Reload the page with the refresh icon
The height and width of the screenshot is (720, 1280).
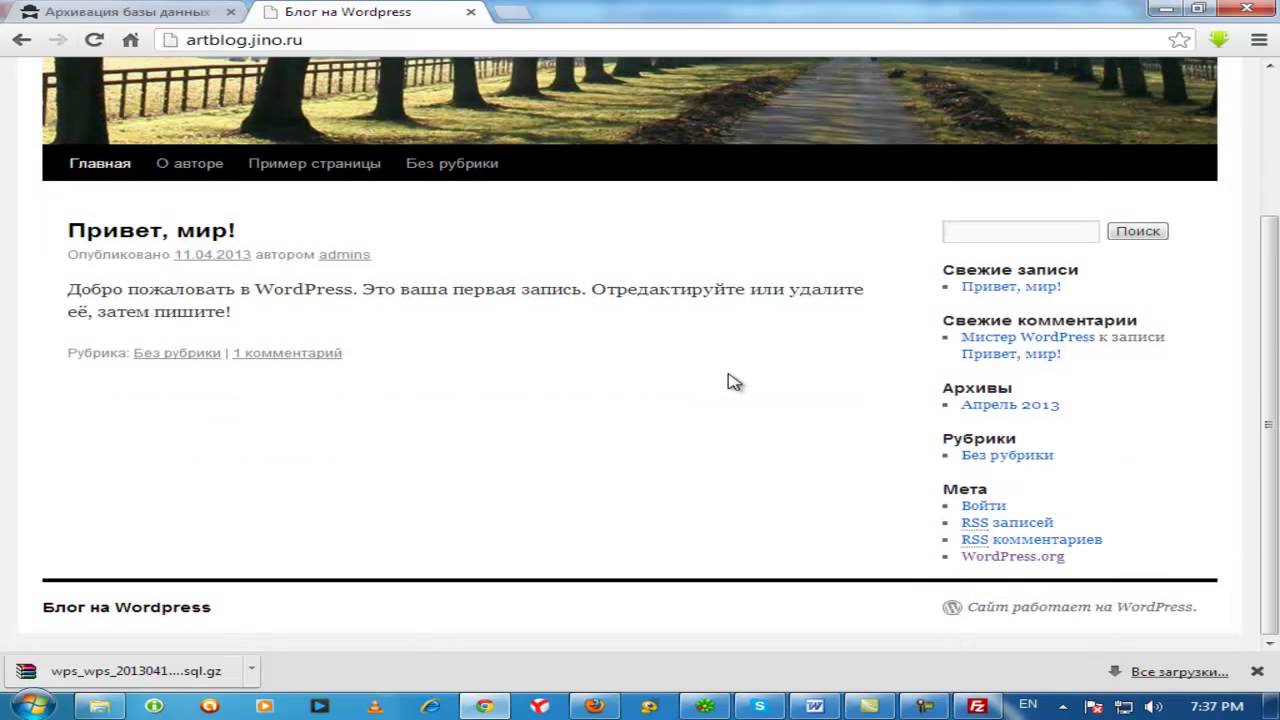click(x=94, y=40)
